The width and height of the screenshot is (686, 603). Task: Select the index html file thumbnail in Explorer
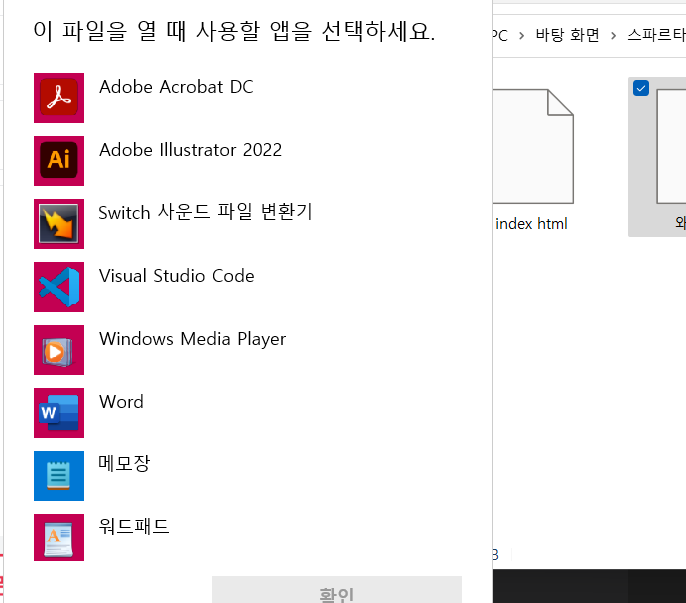pyautogui.click(x=533, y=147)
